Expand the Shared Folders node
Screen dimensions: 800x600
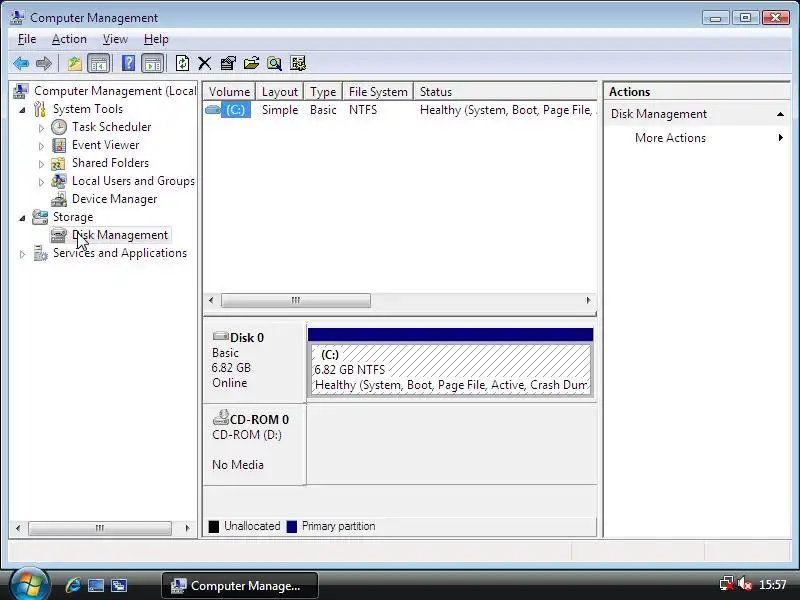[x=41, y=164]
